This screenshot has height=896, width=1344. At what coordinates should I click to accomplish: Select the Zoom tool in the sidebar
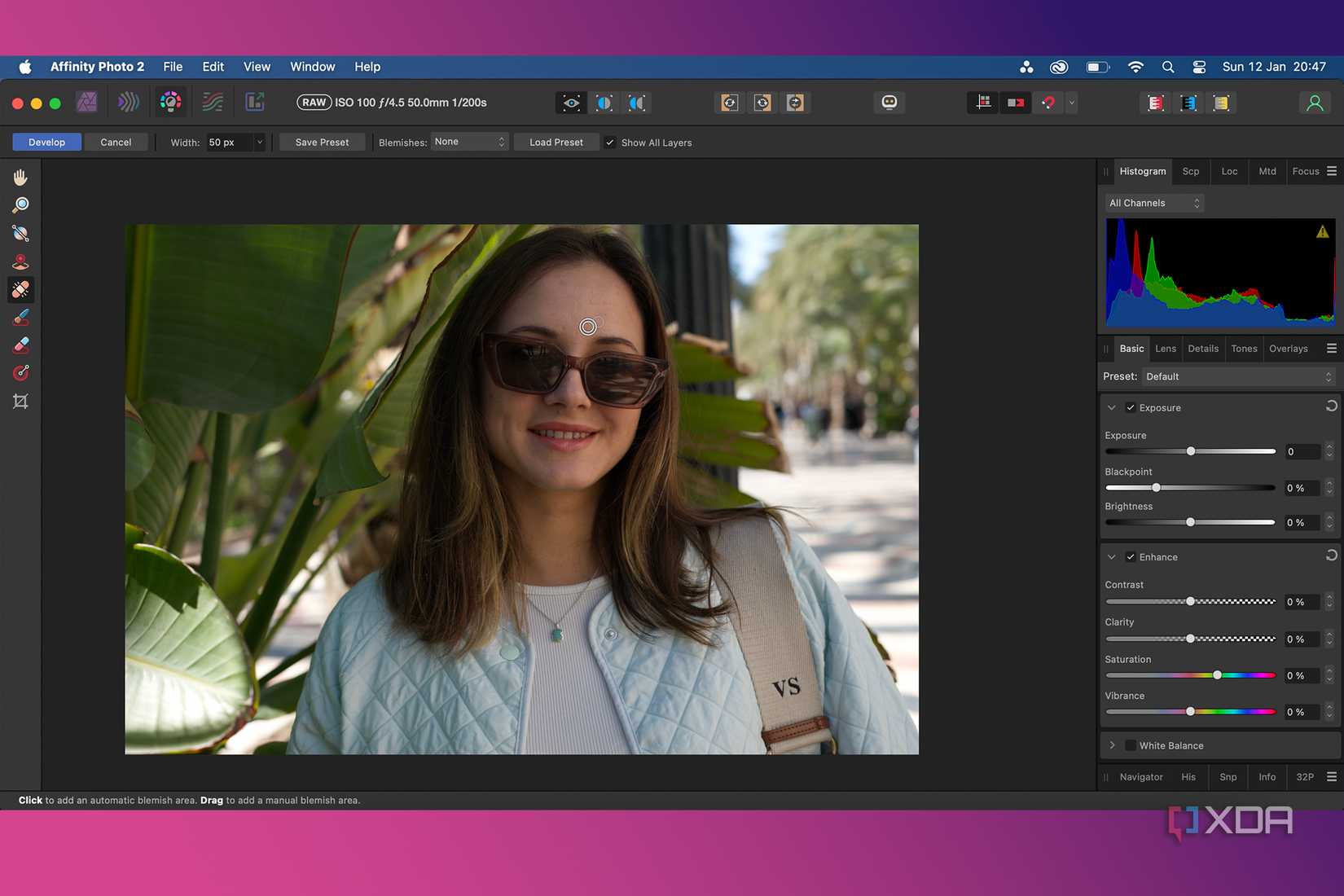[20, 204]
